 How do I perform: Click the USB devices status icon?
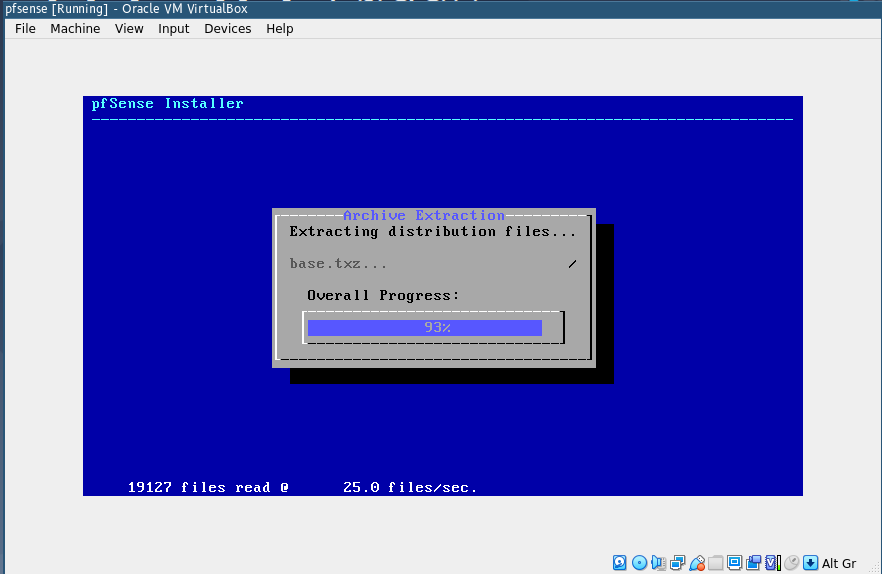(x=697, y=563)
